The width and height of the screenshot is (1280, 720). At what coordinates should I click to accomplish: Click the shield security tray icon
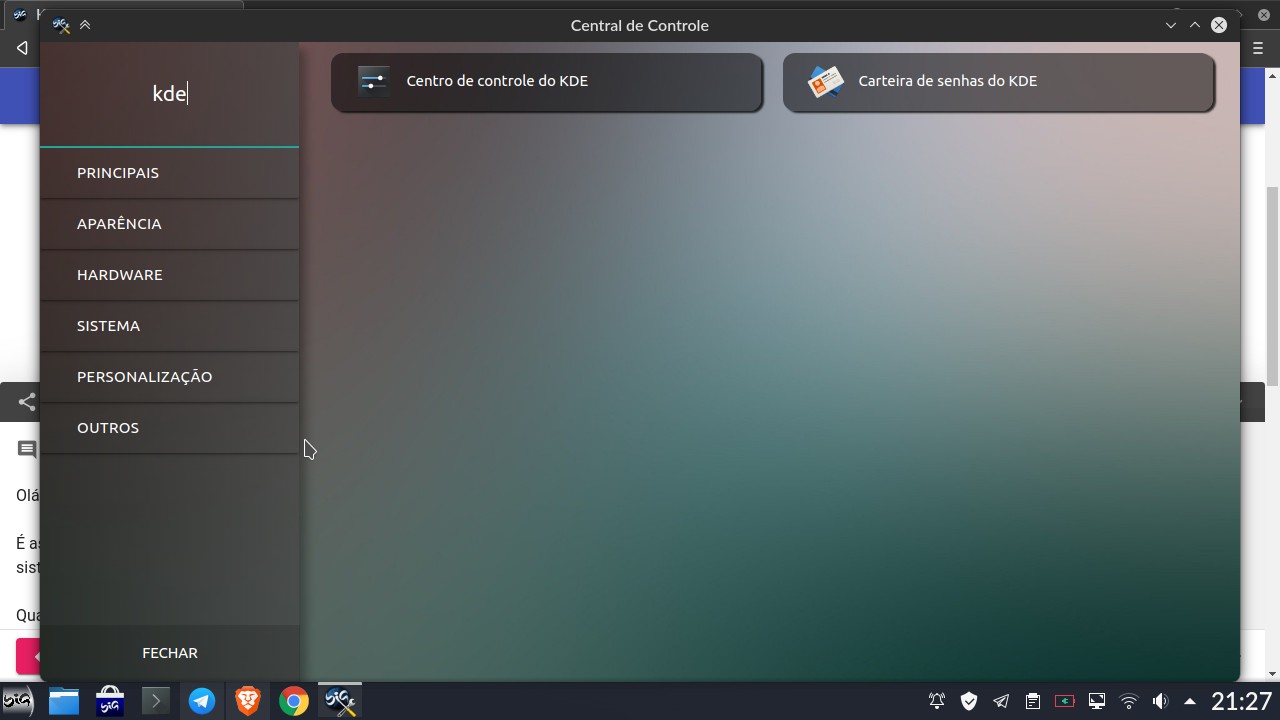coord(969,701)
